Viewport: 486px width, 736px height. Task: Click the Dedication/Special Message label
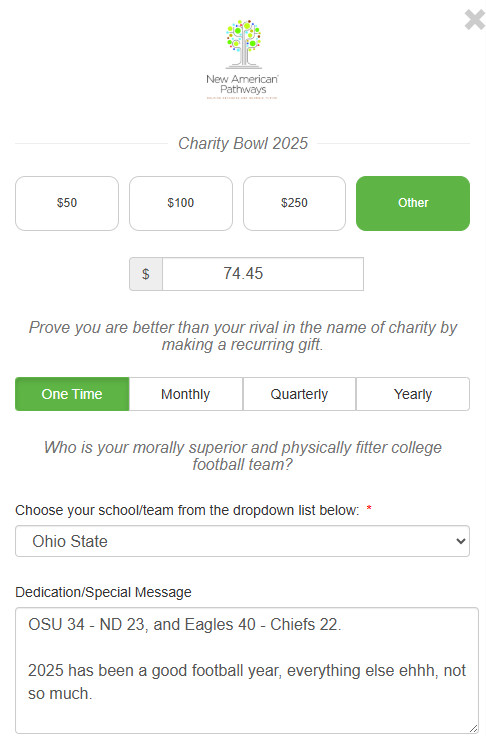(103, 592)
